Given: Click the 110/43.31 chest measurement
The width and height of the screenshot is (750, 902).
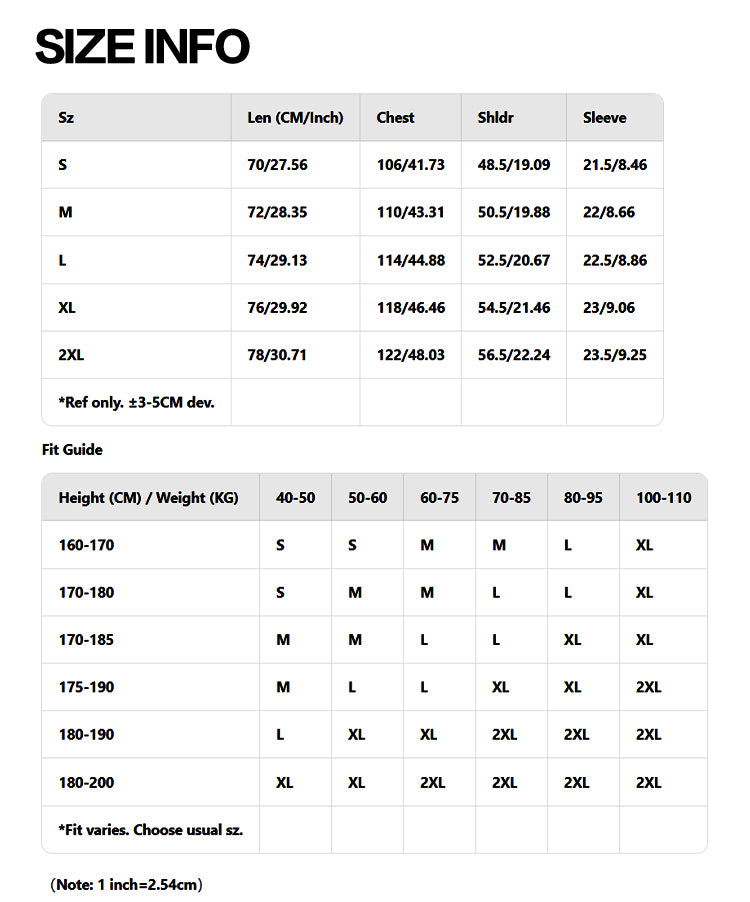Looking at the screenshot, I should pos(410,212).
